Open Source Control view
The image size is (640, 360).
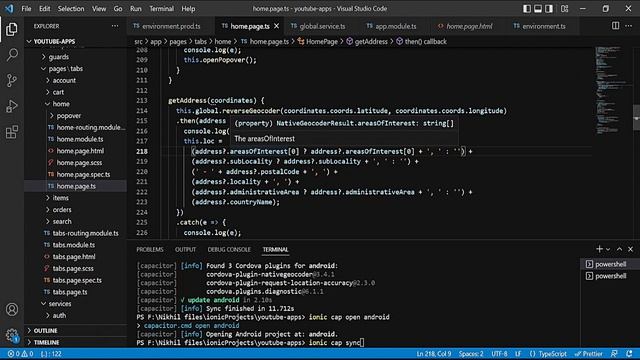12,80
